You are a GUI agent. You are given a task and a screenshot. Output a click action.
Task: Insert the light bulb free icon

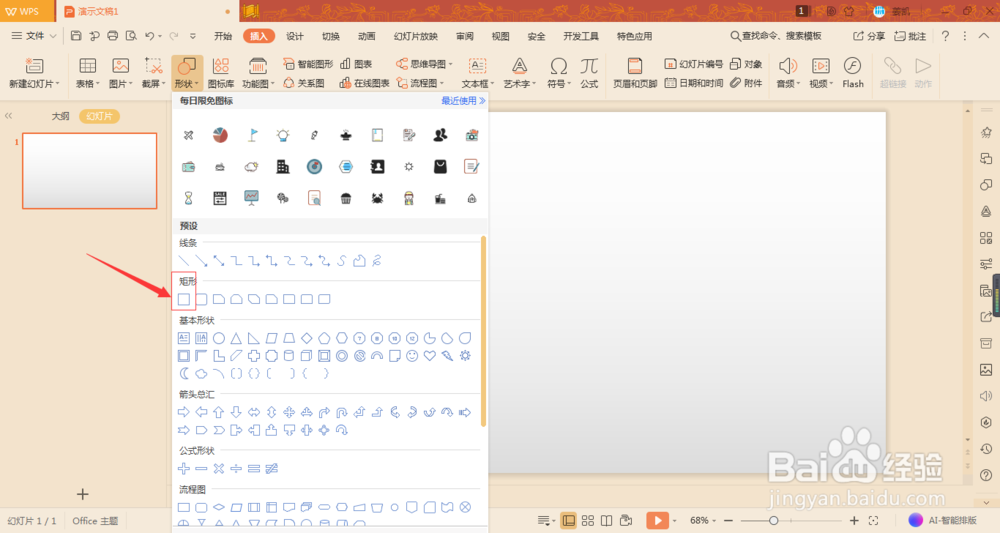click(x=283, y=135)
